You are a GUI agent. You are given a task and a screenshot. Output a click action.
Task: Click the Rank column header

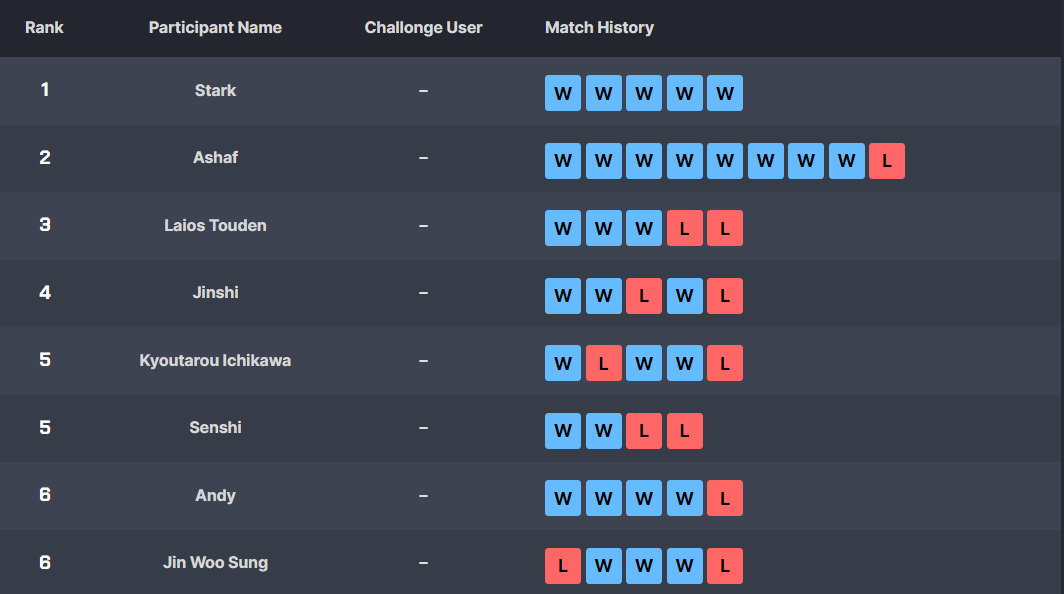click(44, 27)
